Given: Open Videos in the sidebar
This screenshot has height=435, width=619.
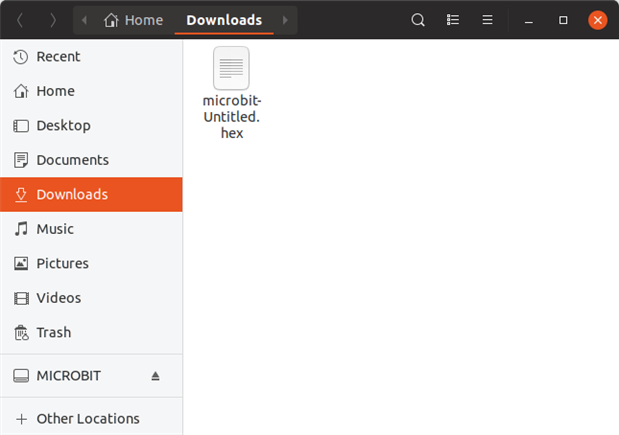Looking at the screenshot, I should click(91, 298).
